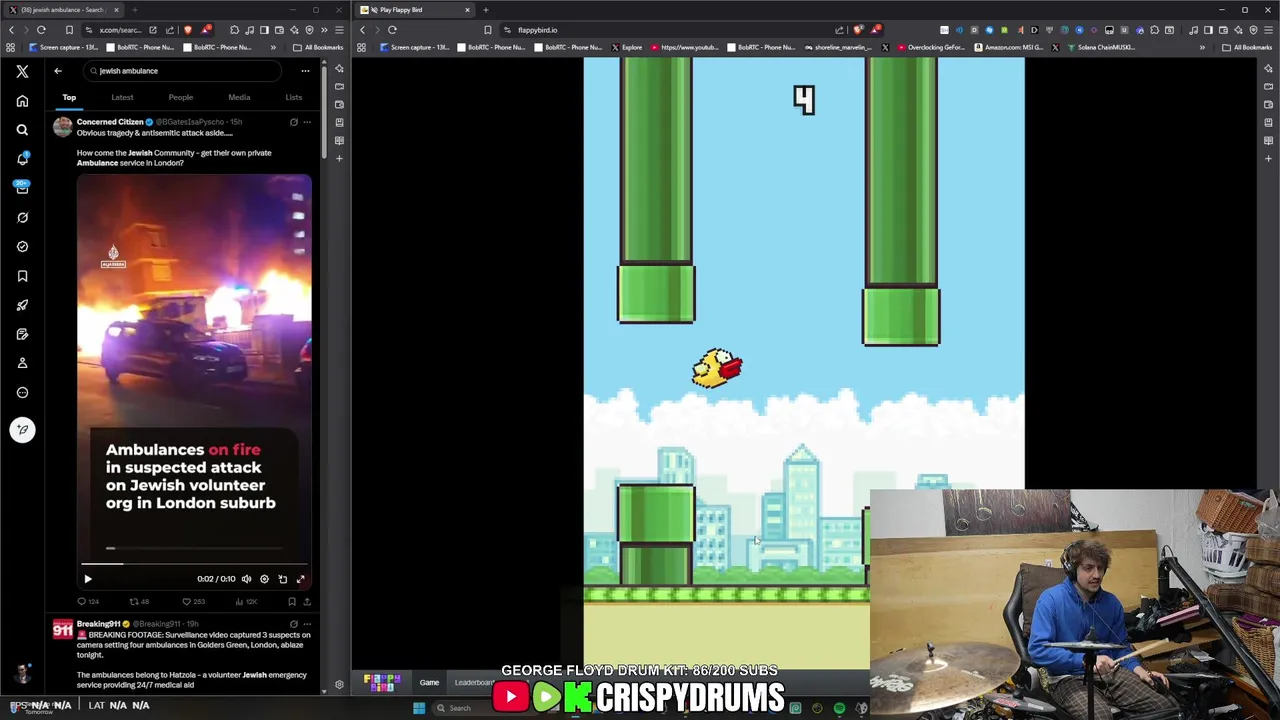This screenshot has height=720, width=1280.
Task: Switch to the Latest search tab
Action: coord(122,97)
